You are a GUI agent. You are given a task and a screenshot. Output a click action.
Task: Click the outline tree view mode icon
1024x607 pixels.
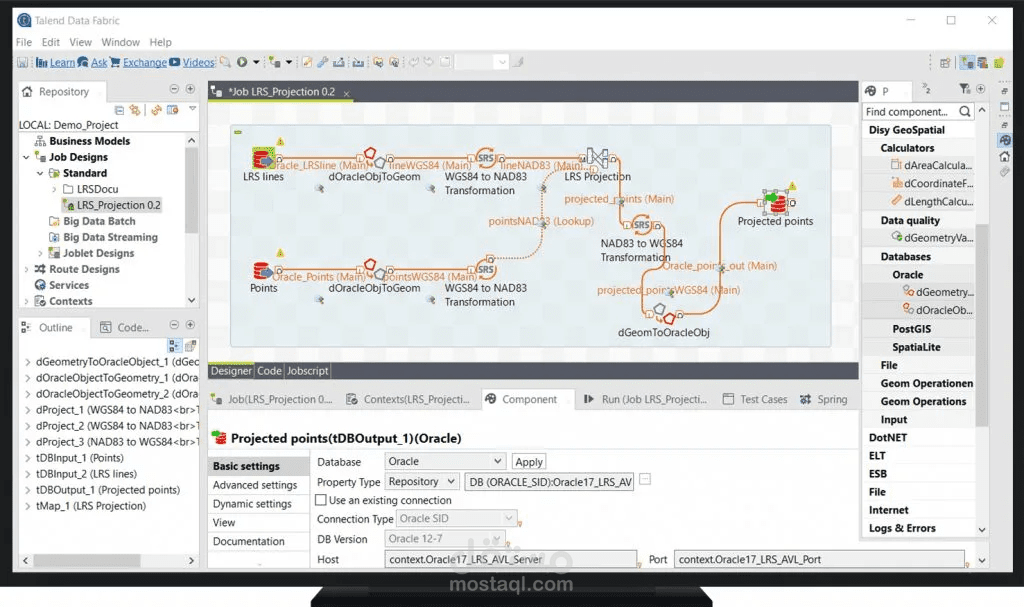pos(174,346)
